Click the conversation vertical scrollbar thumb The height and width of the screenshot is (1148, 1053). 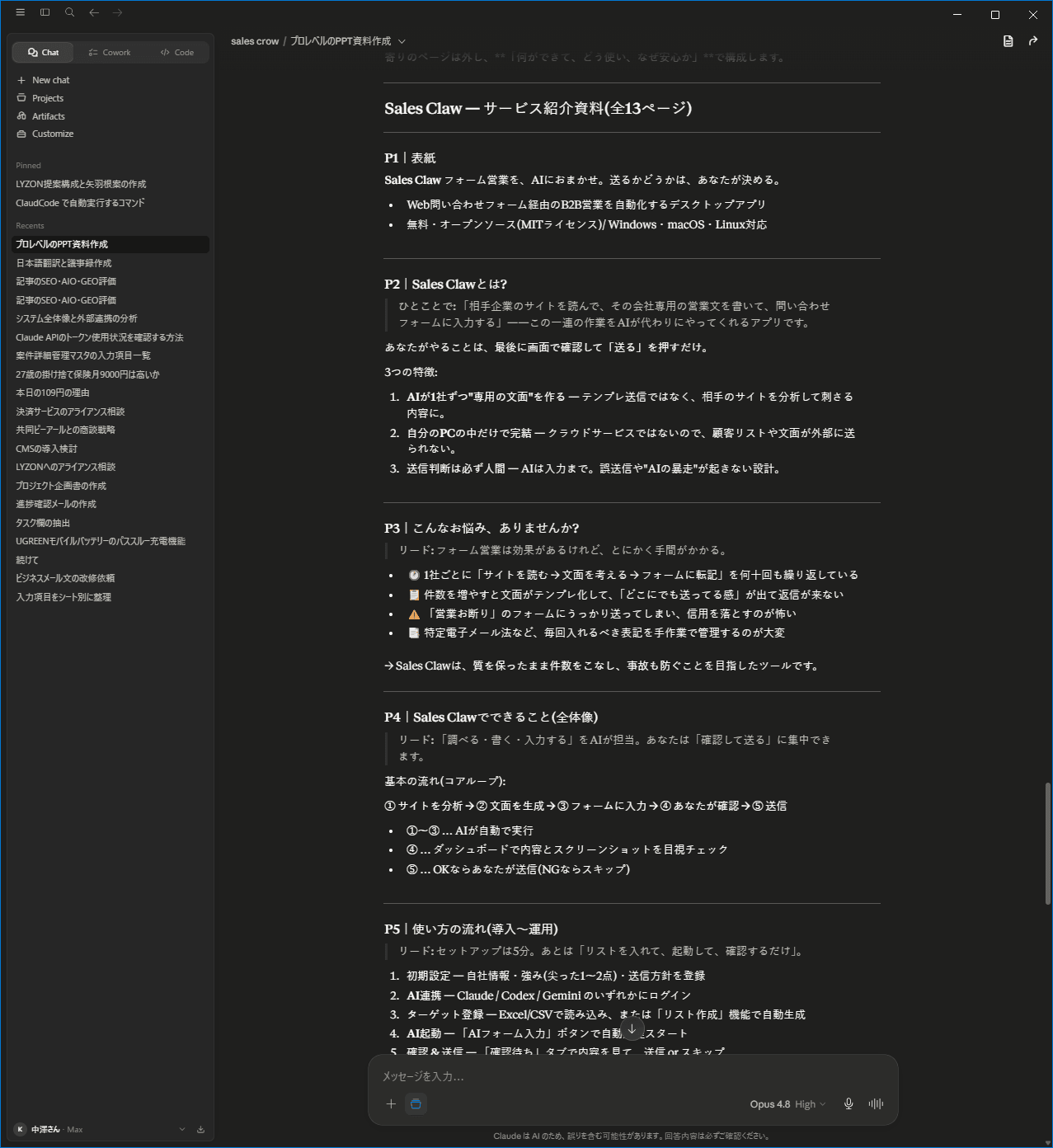click(1047, 843)
